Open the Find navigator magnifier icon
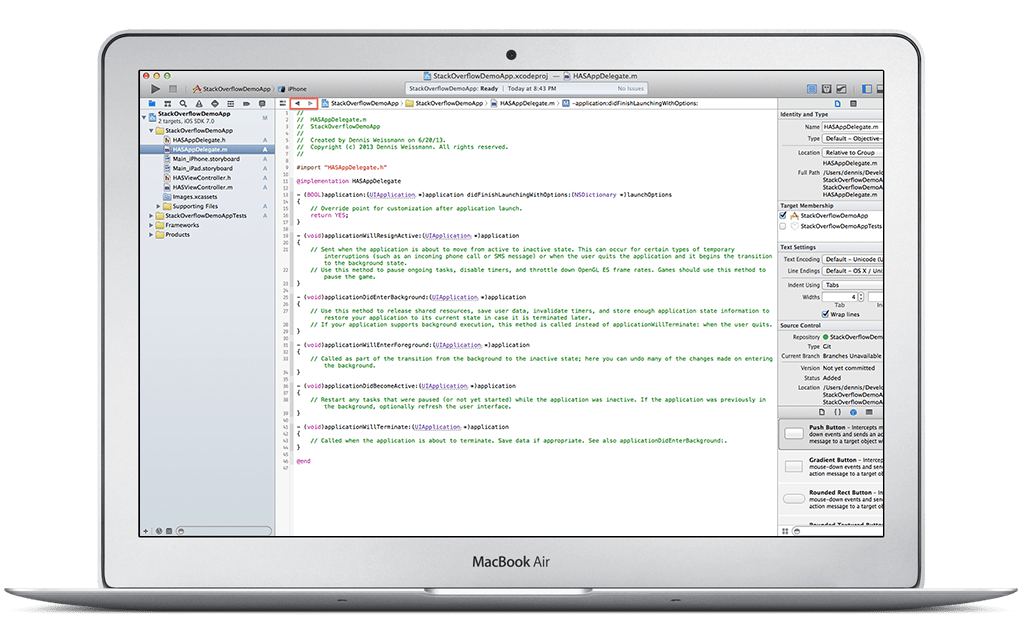The width and height of the screenshot is (1024, 636). (184, 104)
